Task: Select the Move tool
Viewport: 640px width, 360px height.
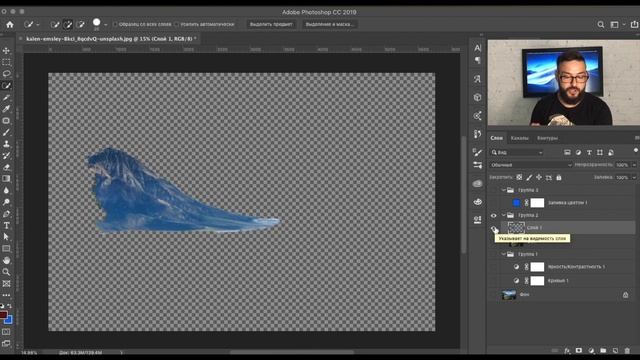Action: point(6,51)
